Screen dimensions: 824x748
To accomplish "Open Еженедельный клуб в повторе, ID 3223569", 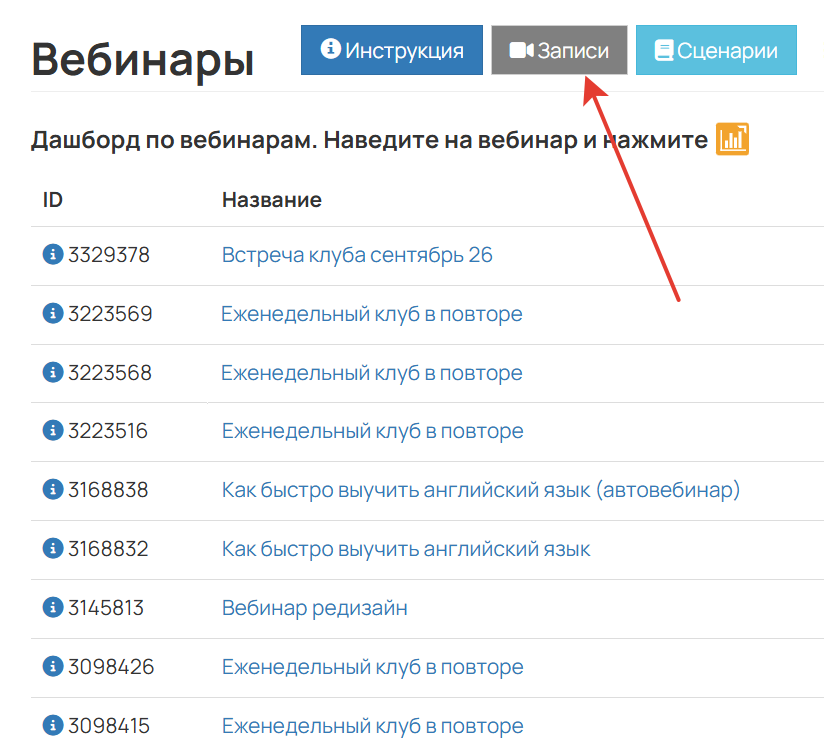I will pyautogui.click(x=372, y=314).
